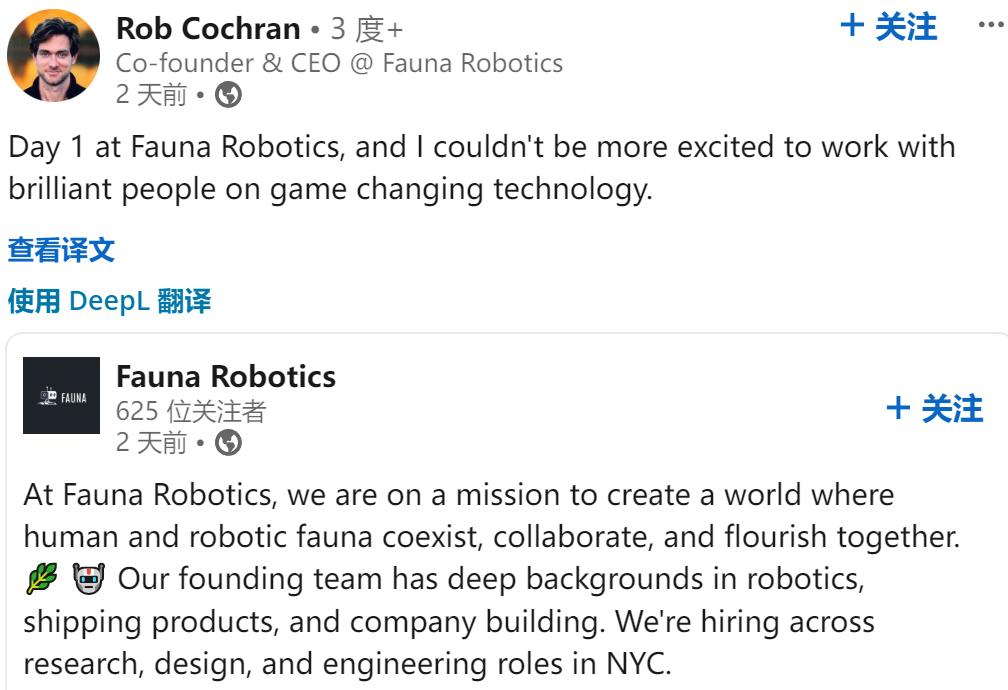Screen dimensions: 1008x690
Task: Click the 查看译文 translation link
Action: [61, 250]
